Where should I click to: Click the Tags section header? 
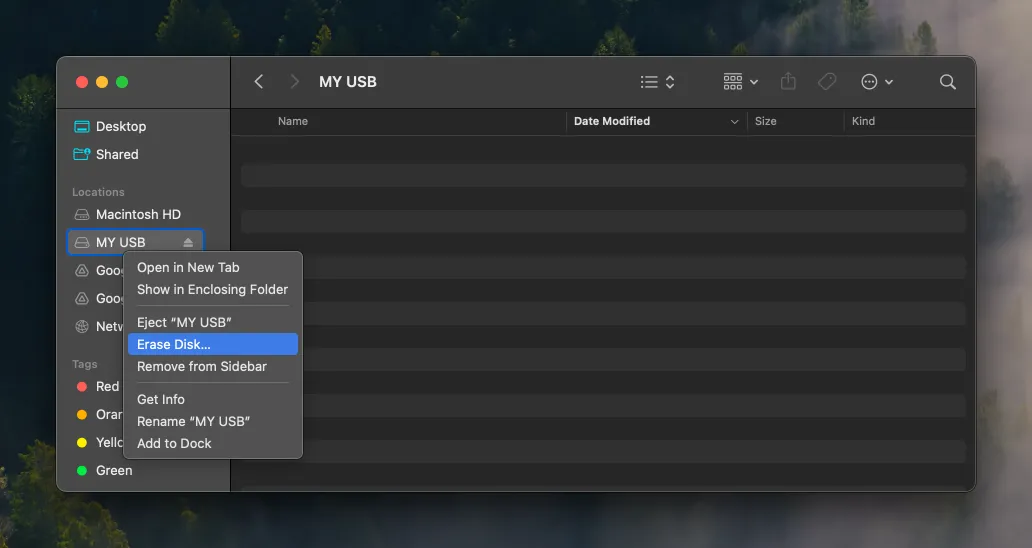[85, 364]
